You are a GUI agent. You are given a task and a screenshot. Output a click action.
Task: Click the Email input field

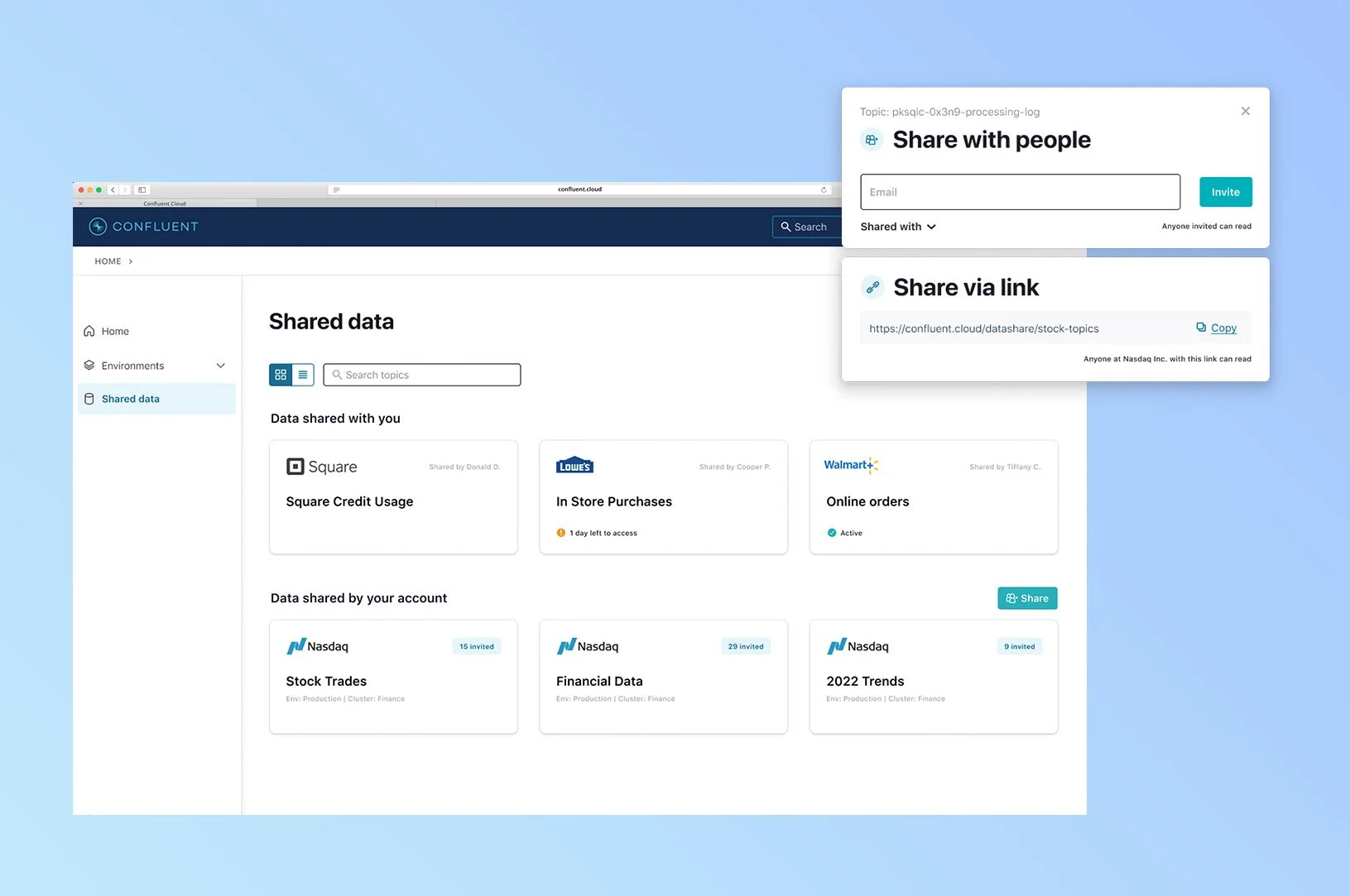pos(1021,192)
